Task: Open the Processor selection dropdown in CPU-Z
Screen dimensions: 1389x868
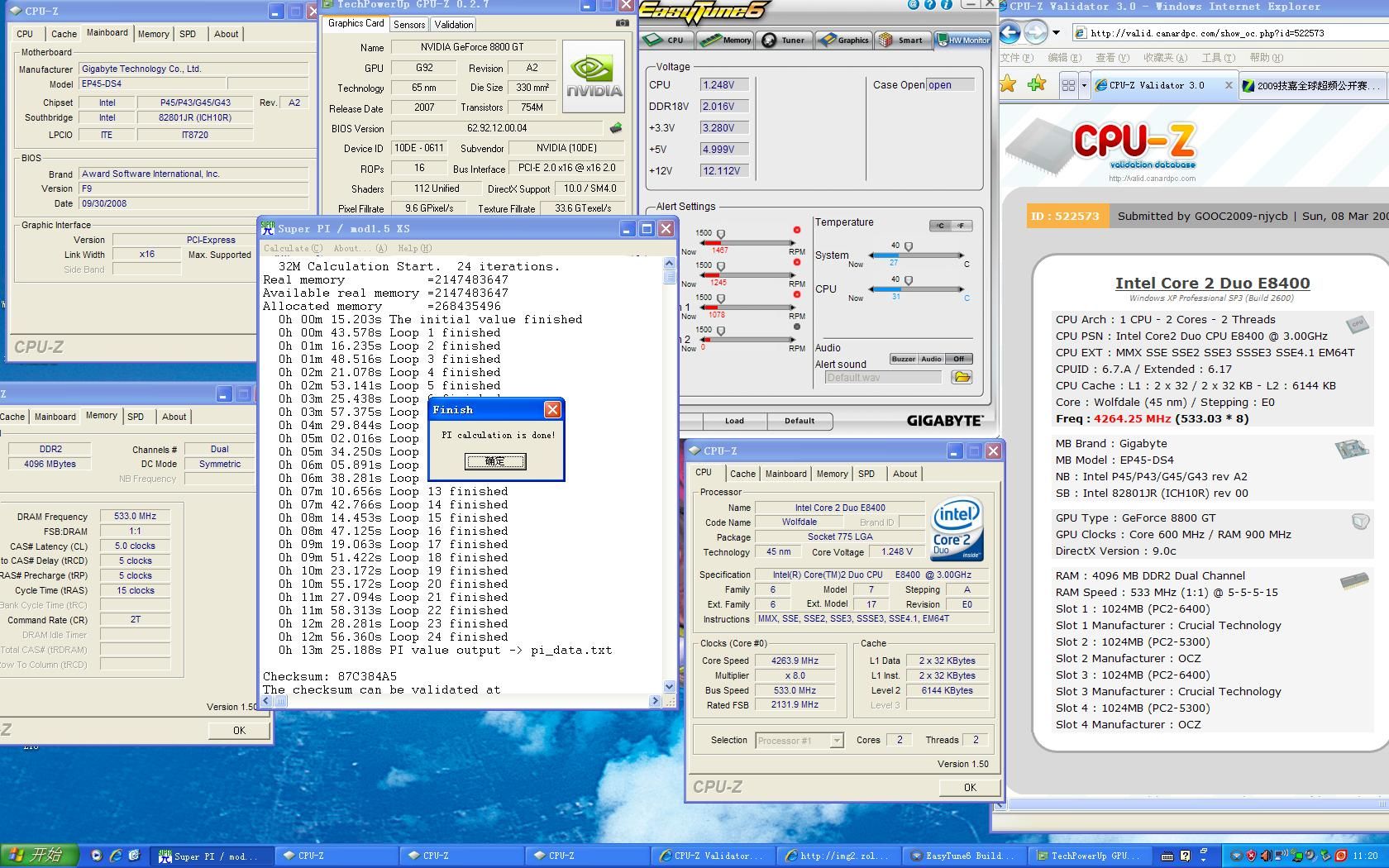Action: pyautogui.click(x=836, y=741)
